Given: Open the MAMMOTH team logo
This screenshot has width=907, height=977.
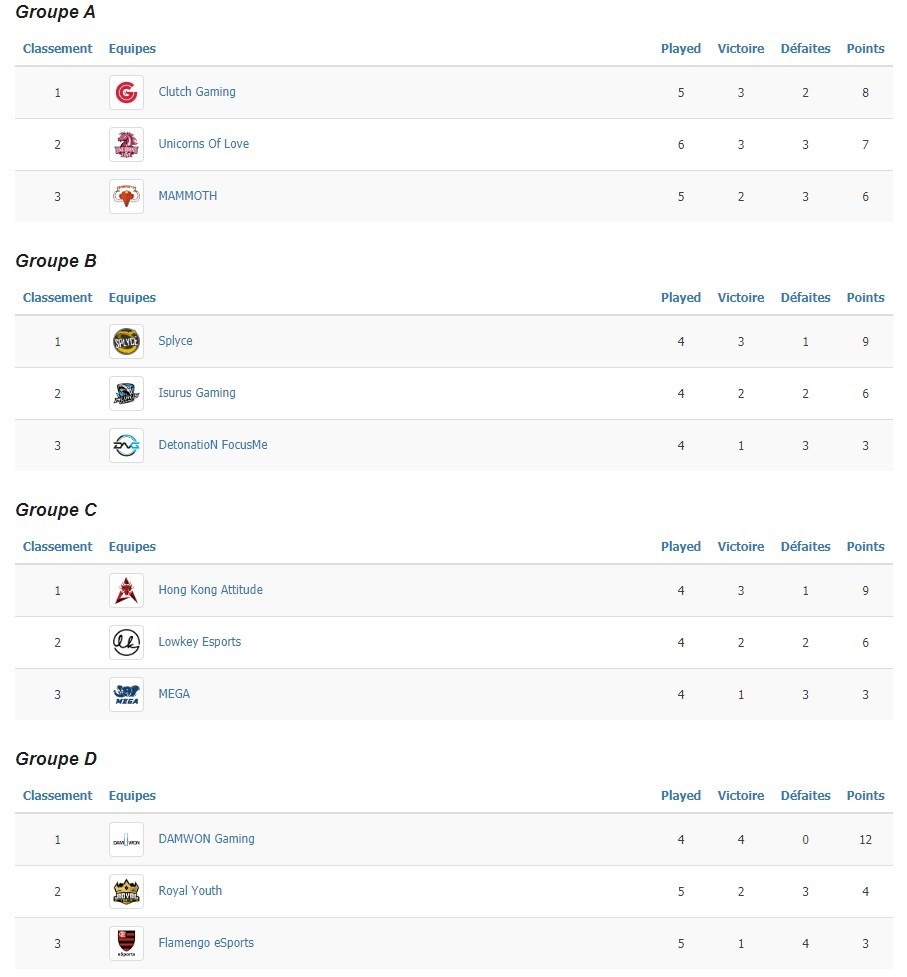Looking at the screenshot, I should pyautogui.click(x=126, y=197).
